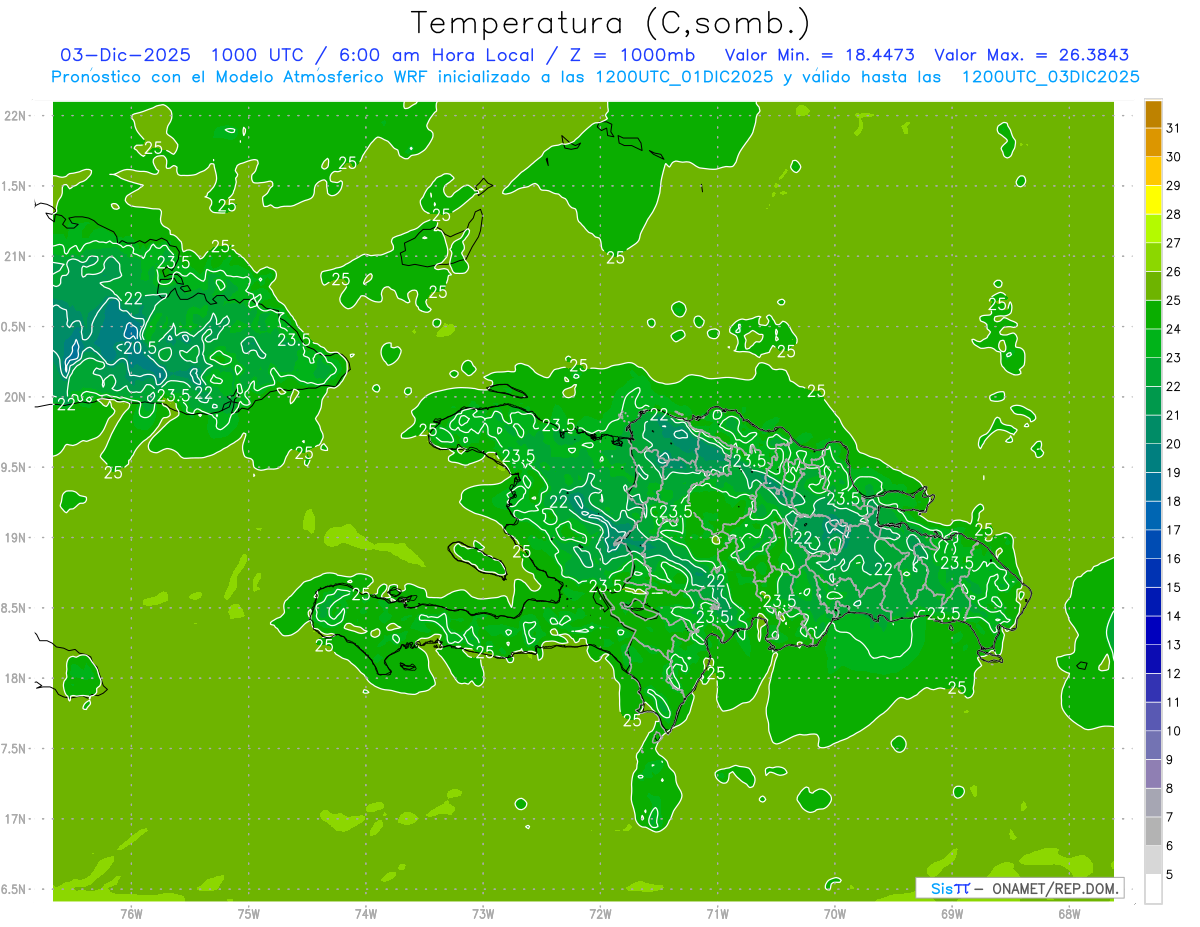The width and height of the screenshot is (1200, 927).
Task: Click the '68W' longitude axis label
Action: point(1069,914)
